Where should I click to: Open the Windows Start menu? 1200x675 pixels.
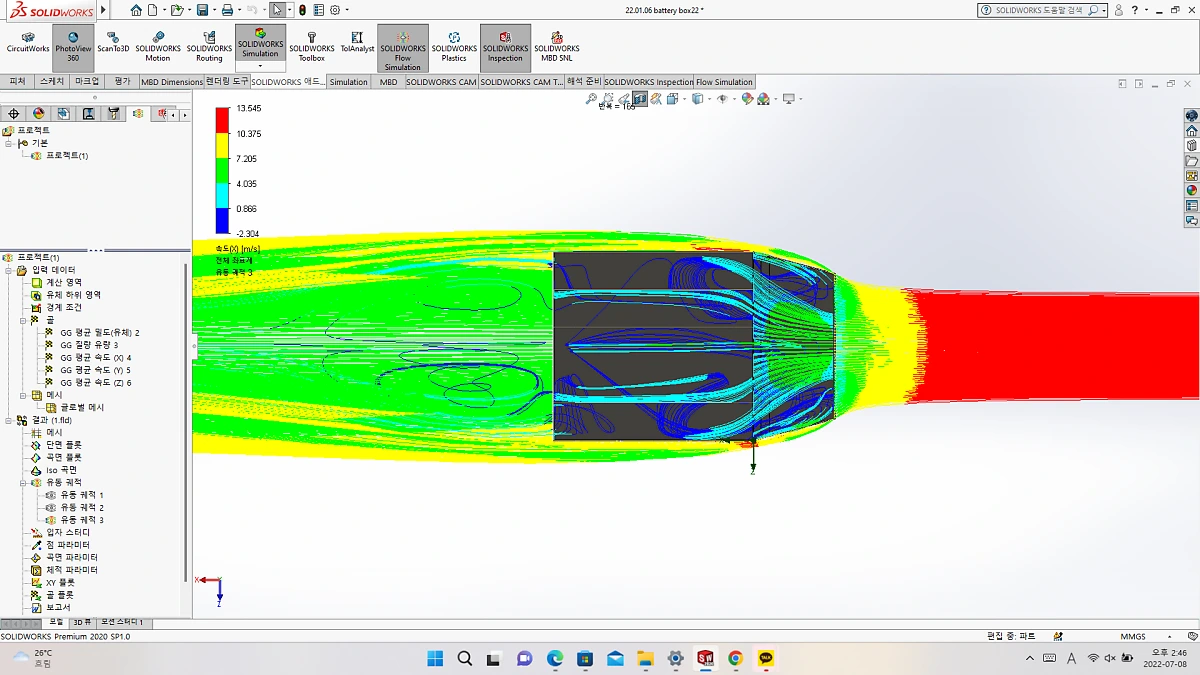[x=435, y=658]
